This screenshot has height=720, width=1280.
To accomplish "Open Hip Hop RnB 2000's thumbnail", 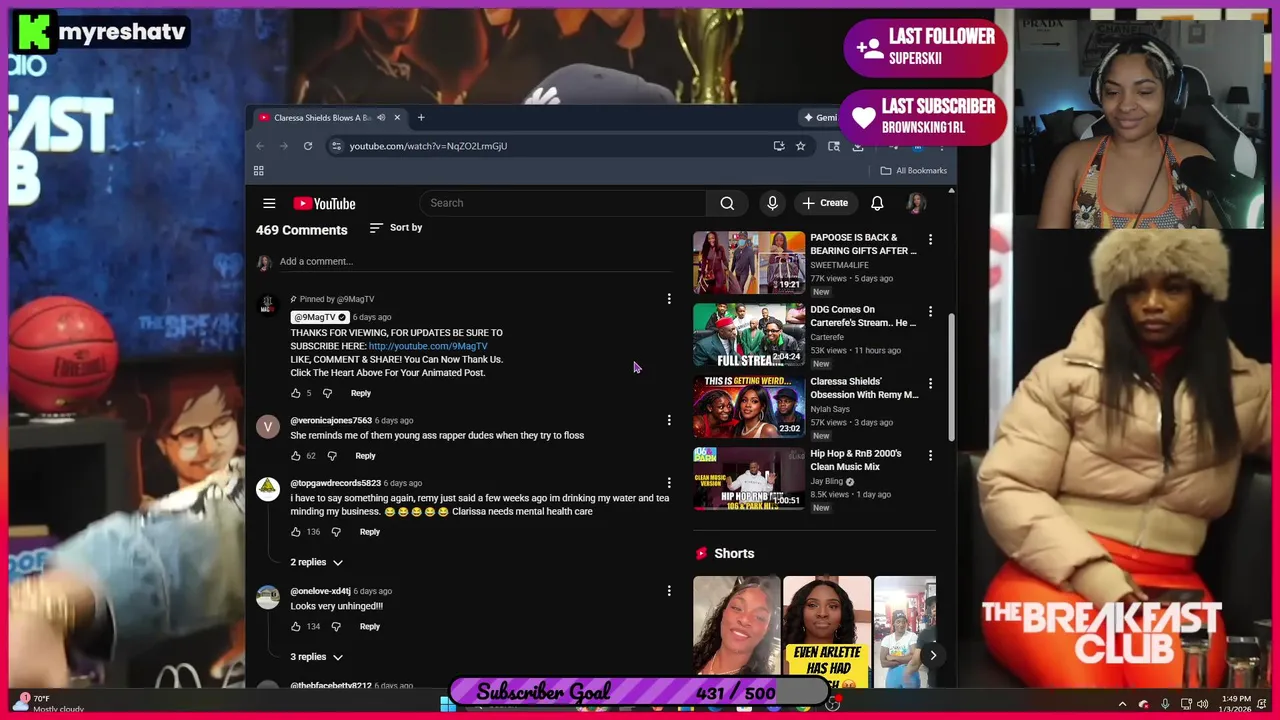I will [x=749, y=478].
